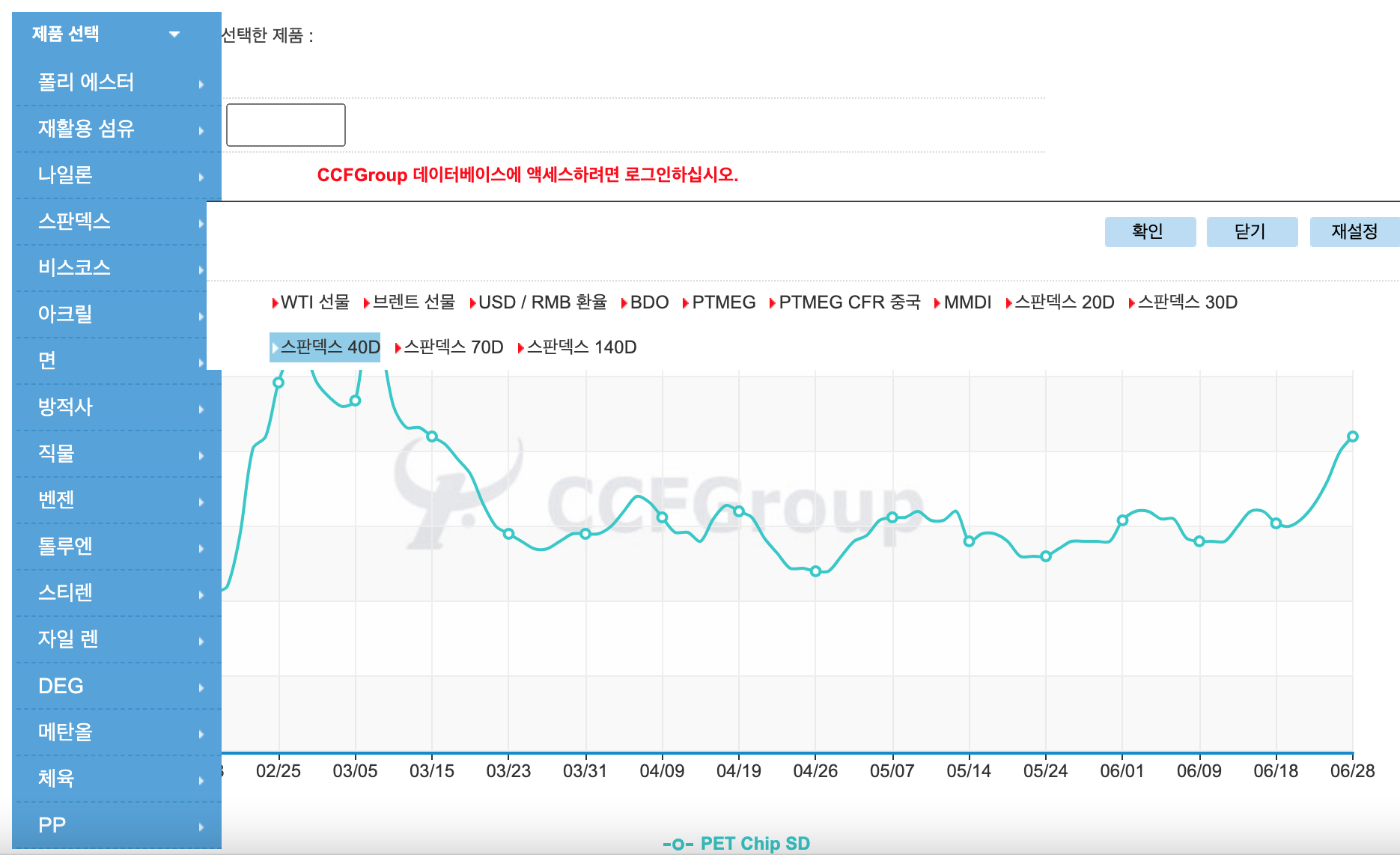Viewport: 1400px width, 855px height.
Task: Choose the MMDI item
Action: click(x=963, y=302)
